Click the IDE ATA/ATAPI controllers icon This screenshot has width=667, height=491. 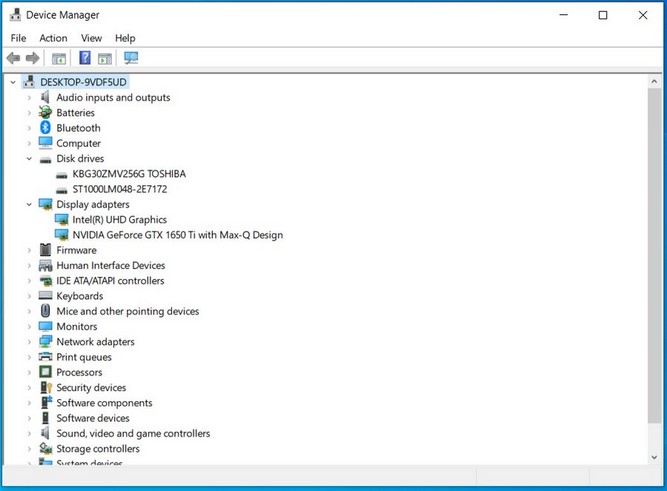(x=45, y=281)
